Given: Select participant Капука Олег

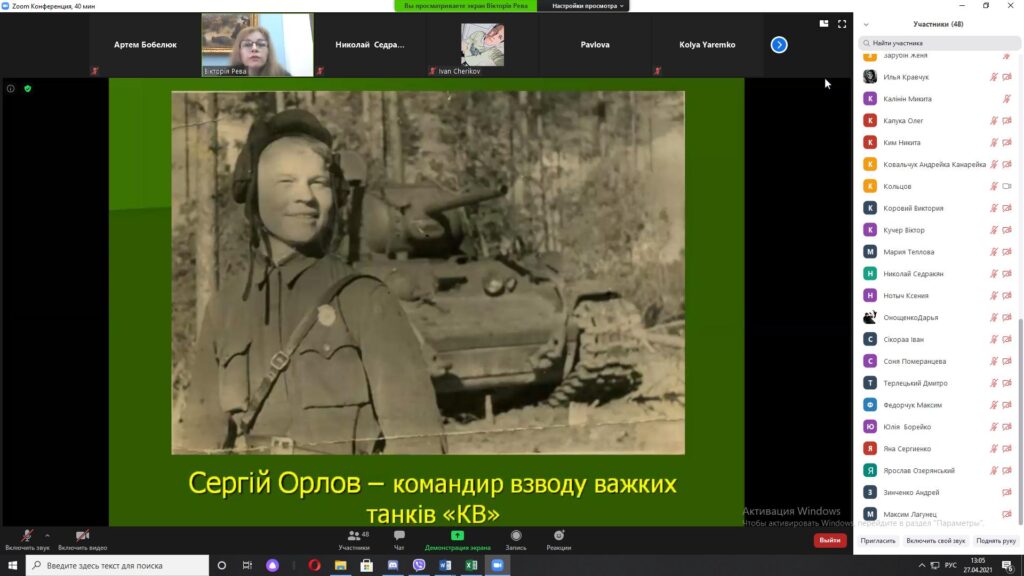Looking at the screenshot, I should (938, 121).
